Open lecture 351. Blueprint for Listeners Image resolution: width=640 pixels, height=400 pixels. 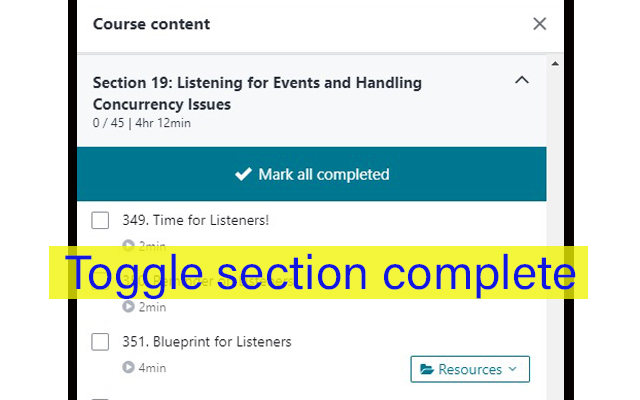[x=207, y=342]
